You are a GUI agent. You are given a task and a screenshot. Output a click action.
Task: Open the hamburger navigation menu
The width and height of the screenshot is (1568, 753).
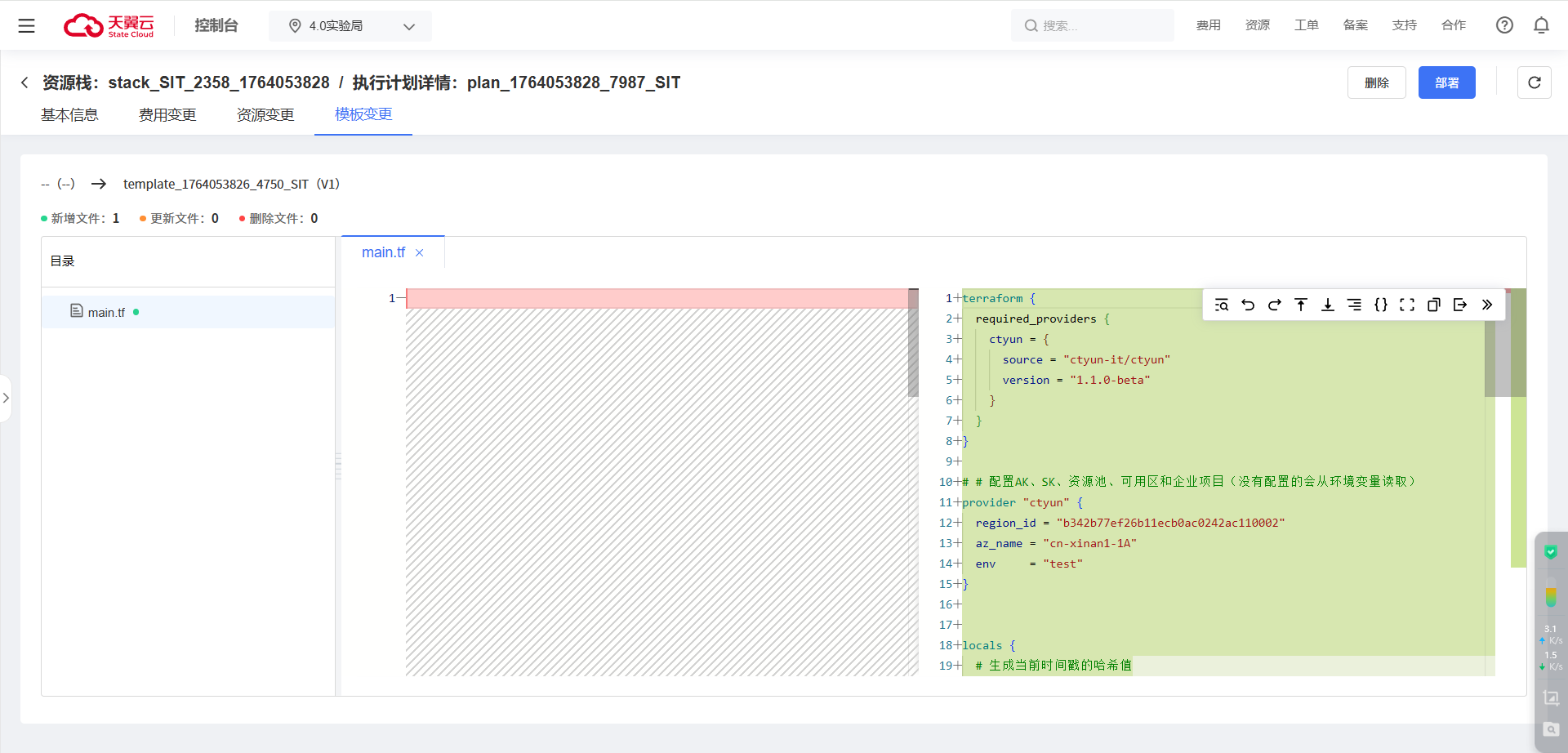pyautogui.click(x=27, y=26)
